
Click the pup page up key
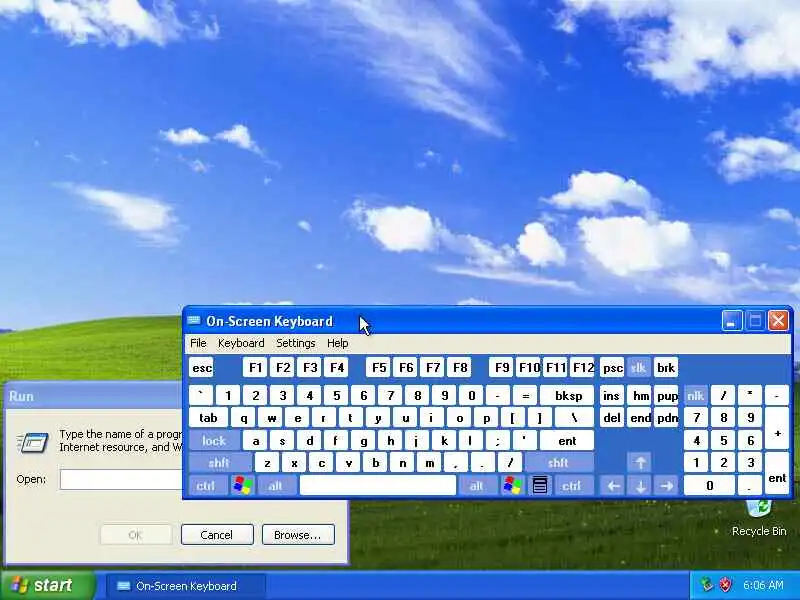tap(667, 395)
